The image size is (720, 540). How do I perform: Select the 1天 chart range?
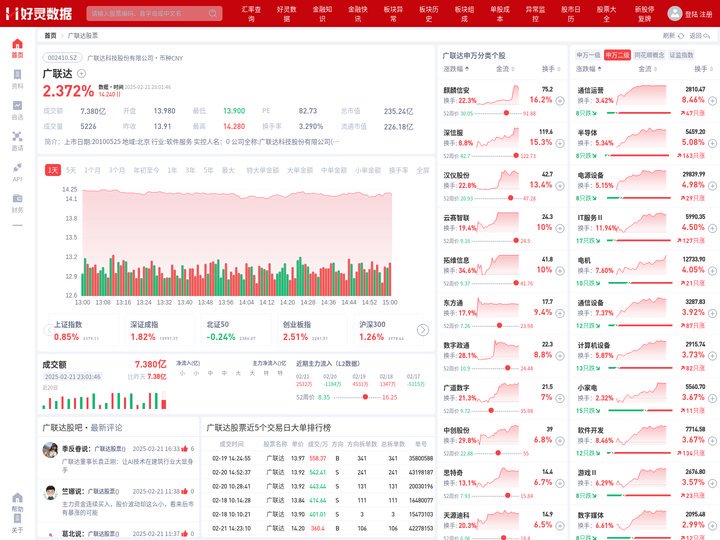click(53, 170)
